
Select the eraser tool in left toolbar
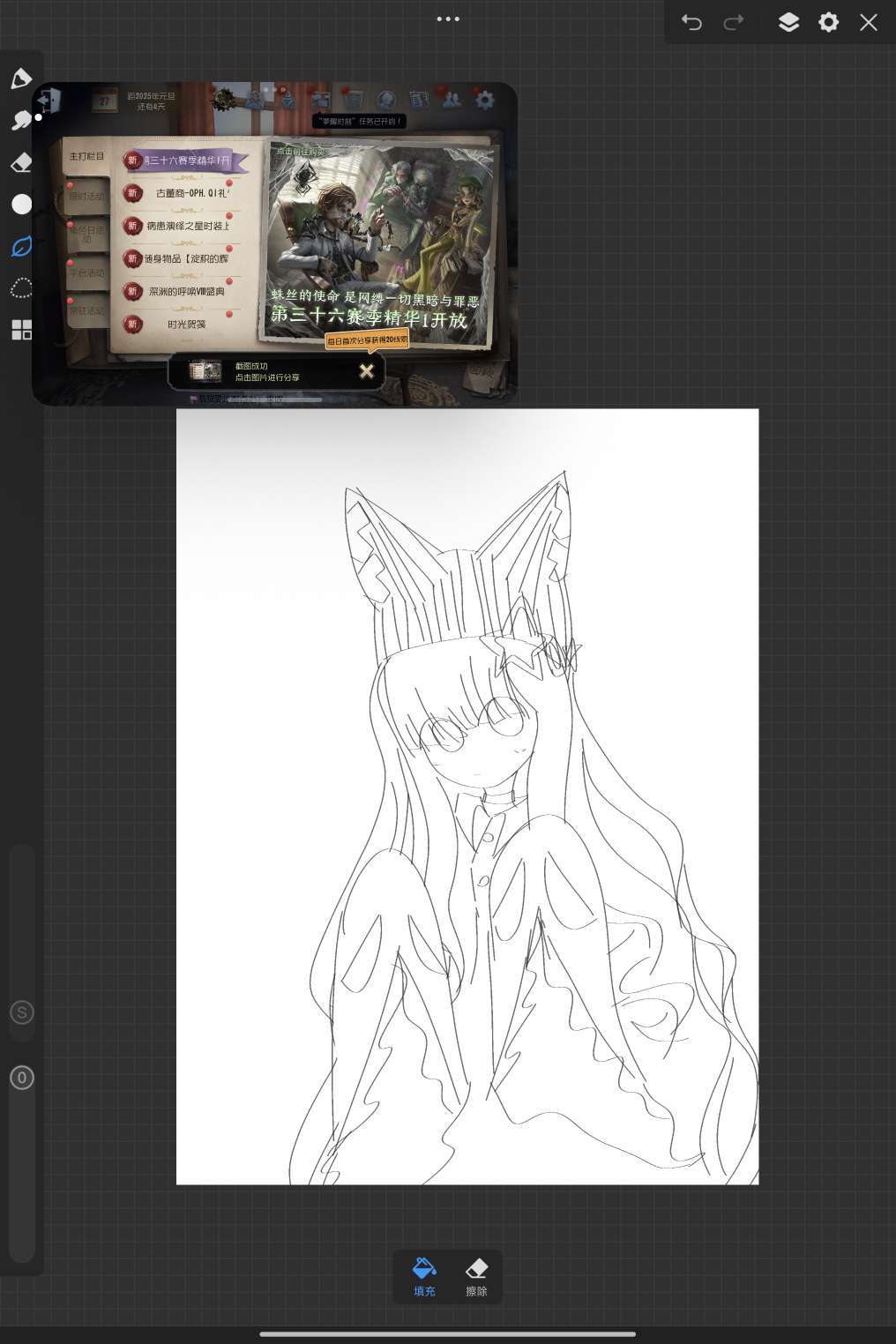click(x=21, y=162)
